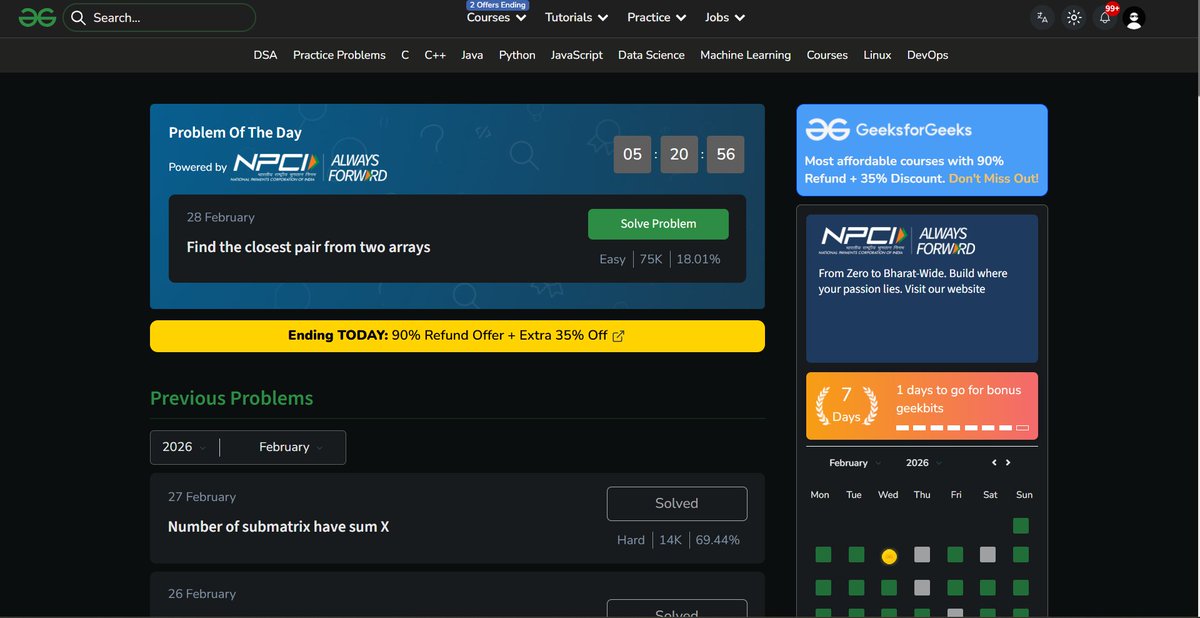Go to next month using calendar right arrow
The height and width of the screenshot is (618, 1200).
1008,463
